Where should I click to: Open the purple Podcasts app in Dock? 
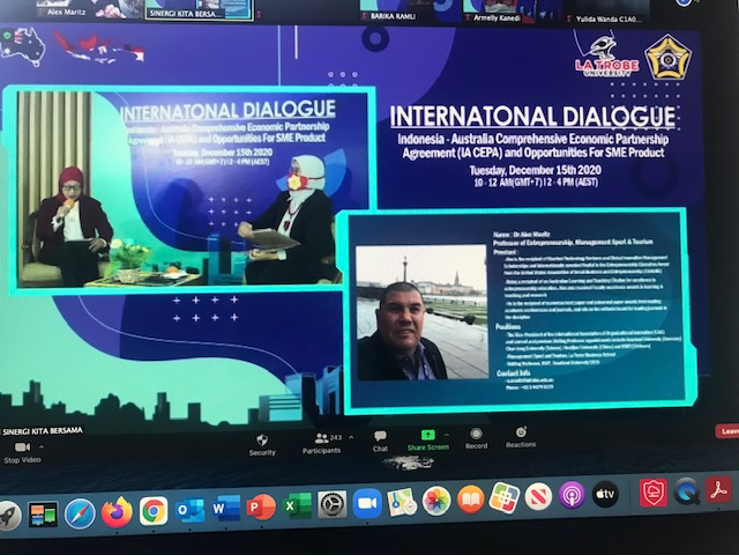tap(572, 495)
